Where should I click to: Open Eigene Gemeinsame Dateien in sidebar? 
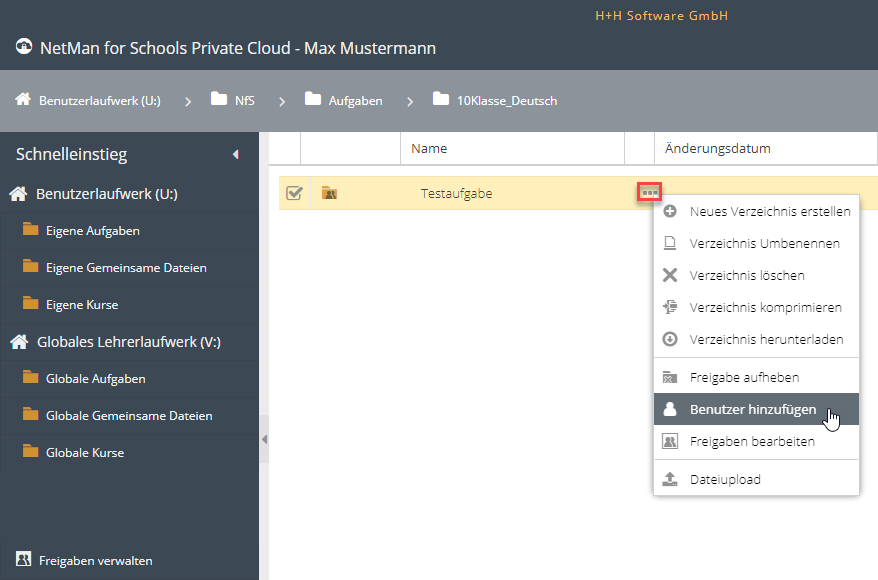click(x=126, y=268)
